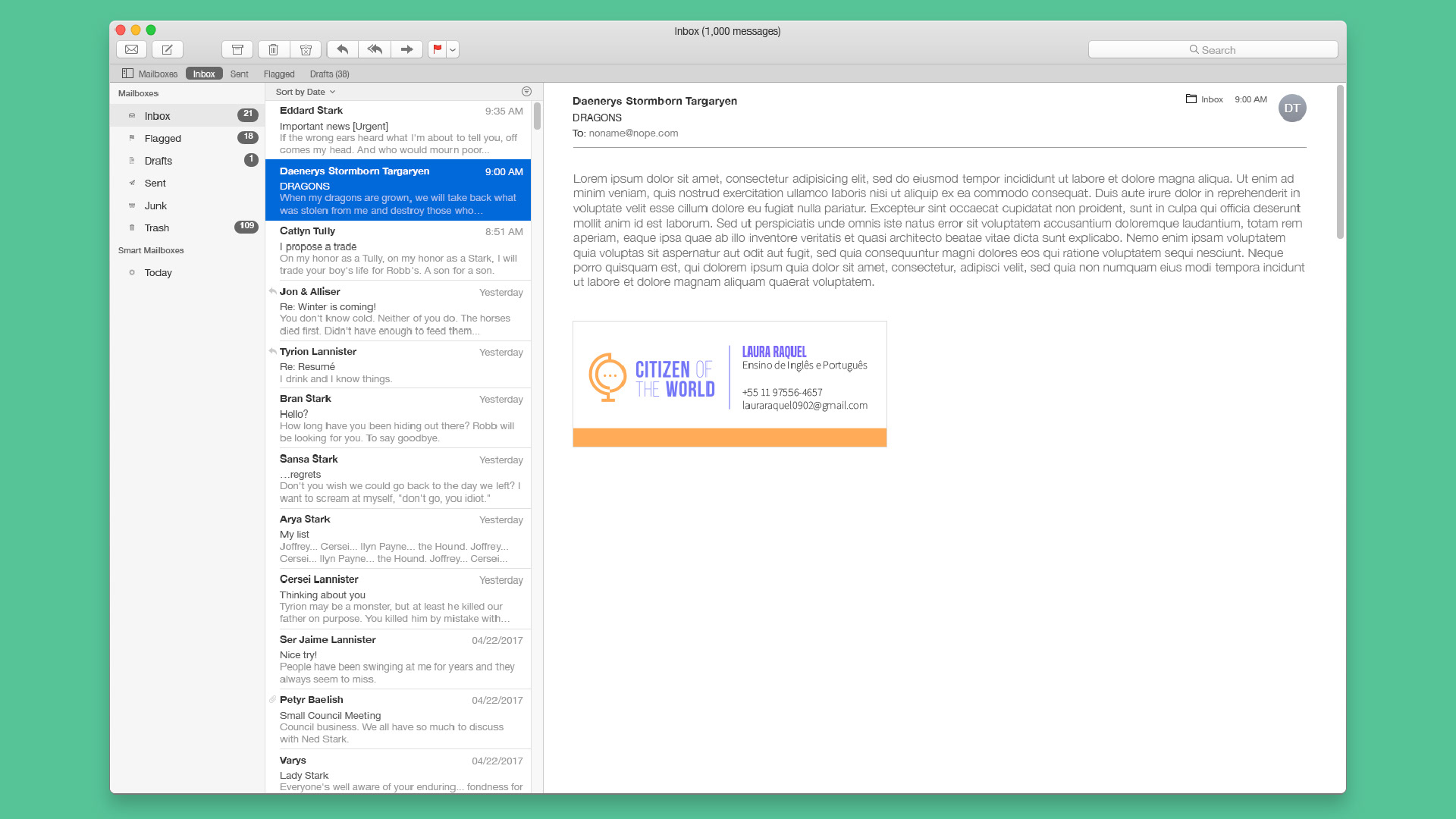Switch to the Sent favorites tab
Image resolution: width=1456 pixels, height=819 pixels.
point(239,74)
